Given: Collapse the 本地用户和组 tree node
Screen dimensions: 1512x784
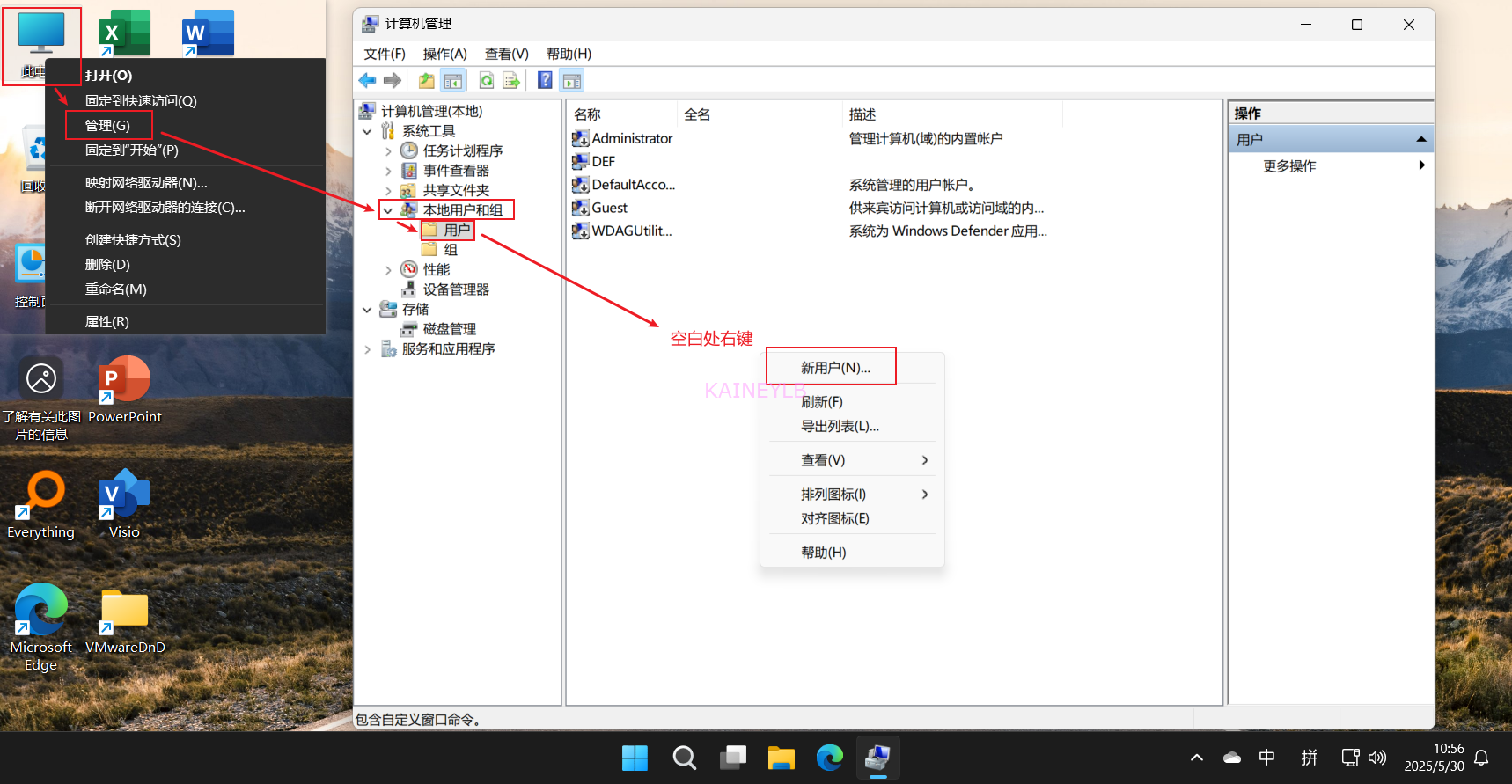Looking at the screenshot, I should [x=388, y=210].
